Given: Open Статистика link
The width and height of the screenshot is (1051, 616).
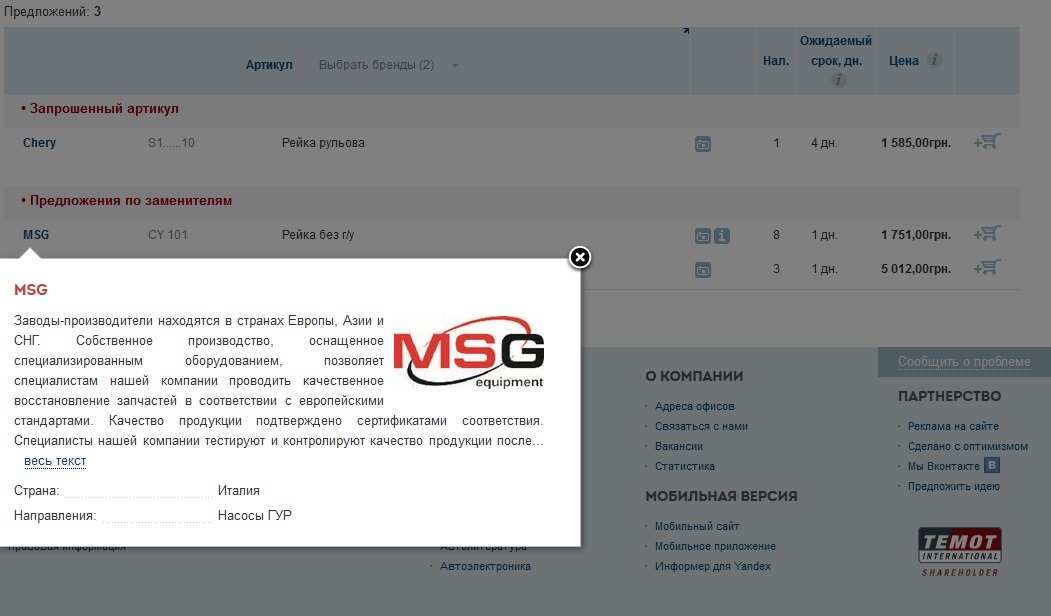Looking at the screenshot, I should tap(684, 467).
